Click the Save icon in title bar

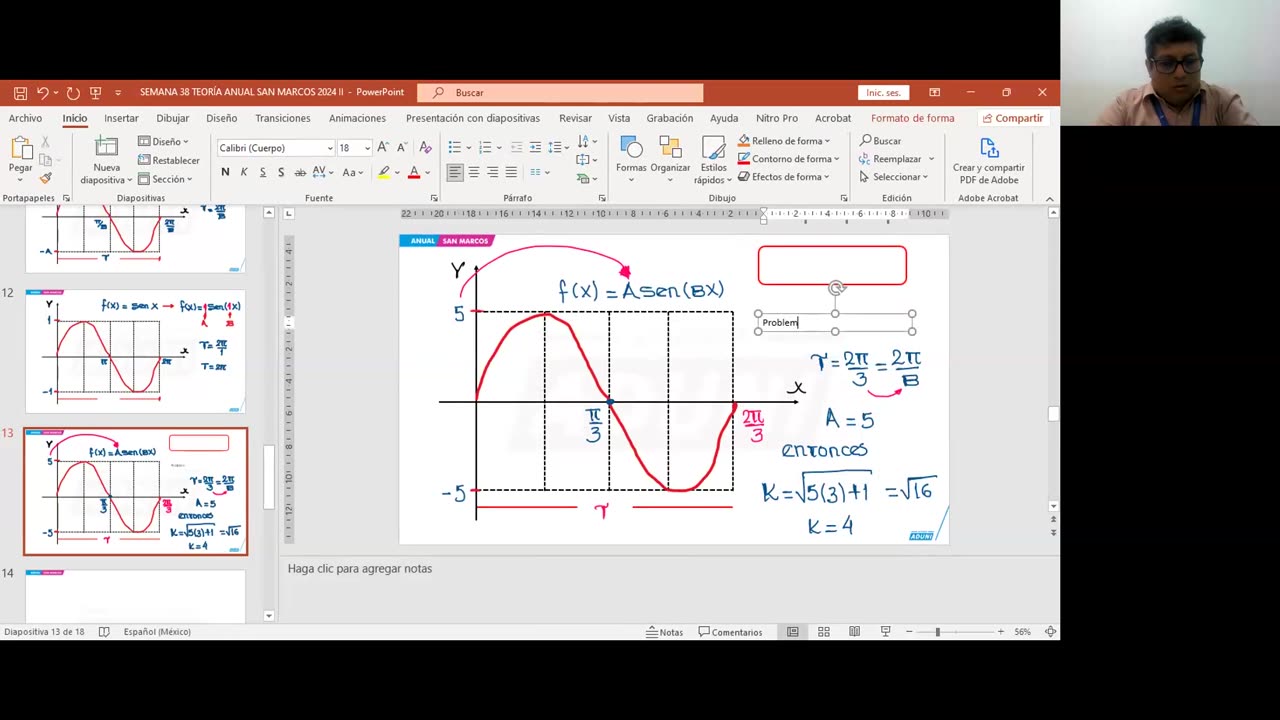tap(20, 92)
